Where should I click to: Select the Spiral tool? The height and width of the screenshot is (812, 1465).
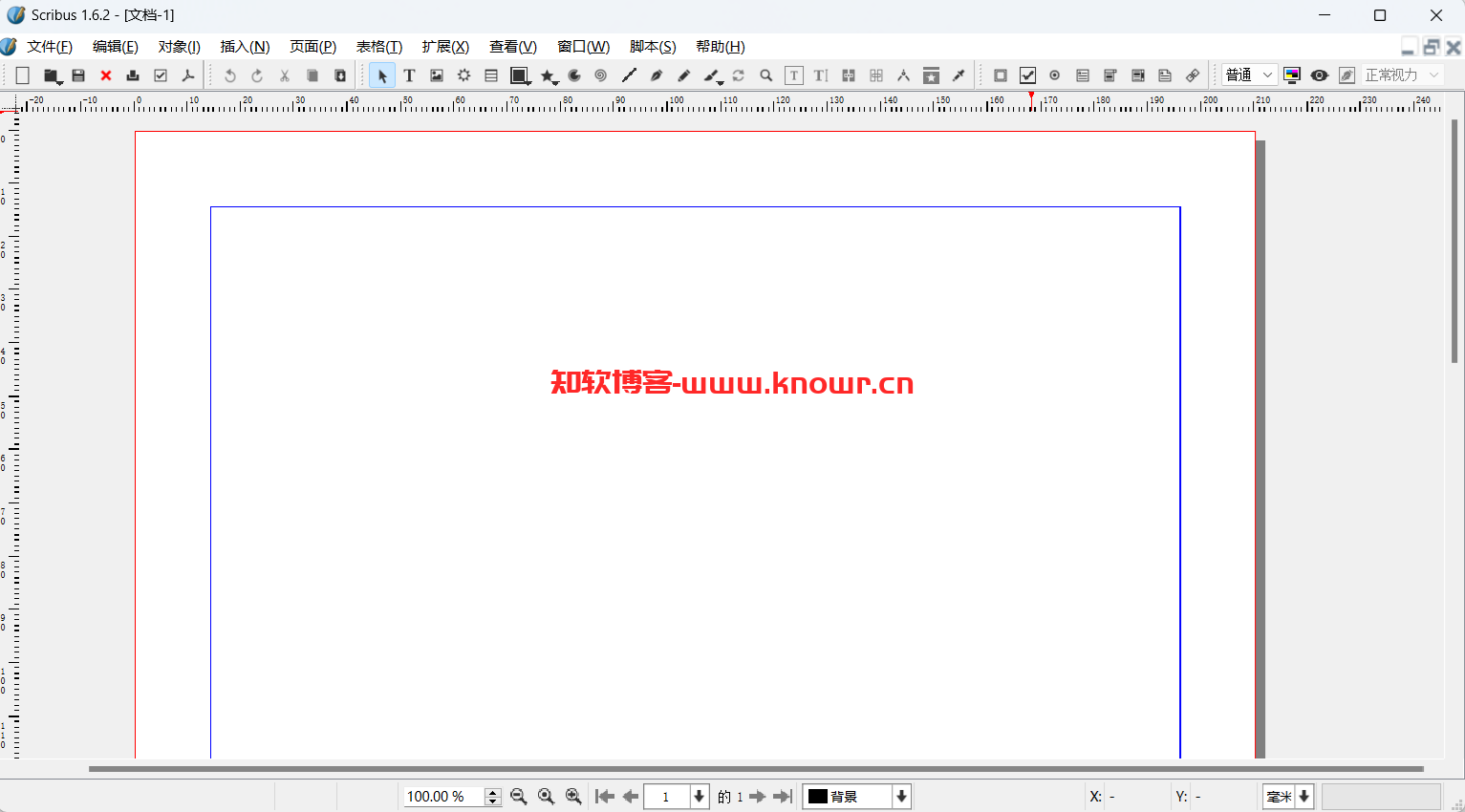[x=601, y=75]
